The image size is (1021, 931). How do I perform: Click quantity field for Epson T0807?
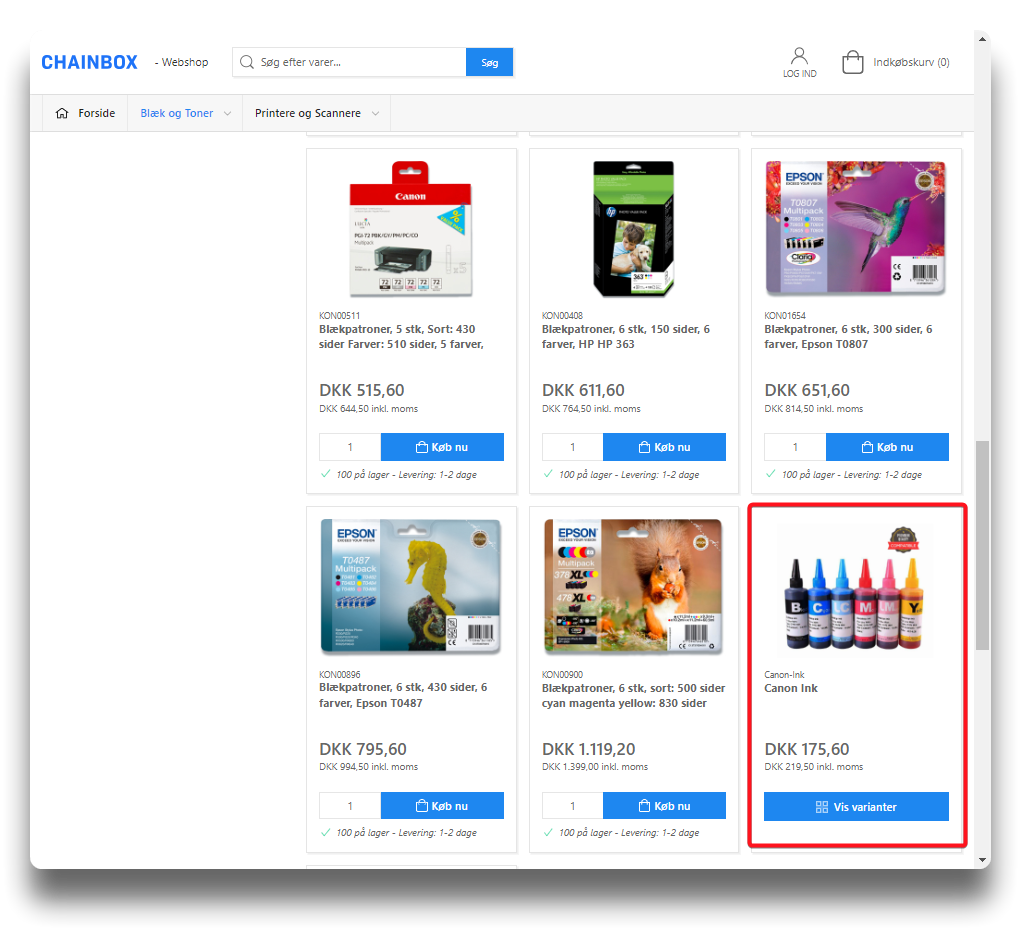[795, 447]
